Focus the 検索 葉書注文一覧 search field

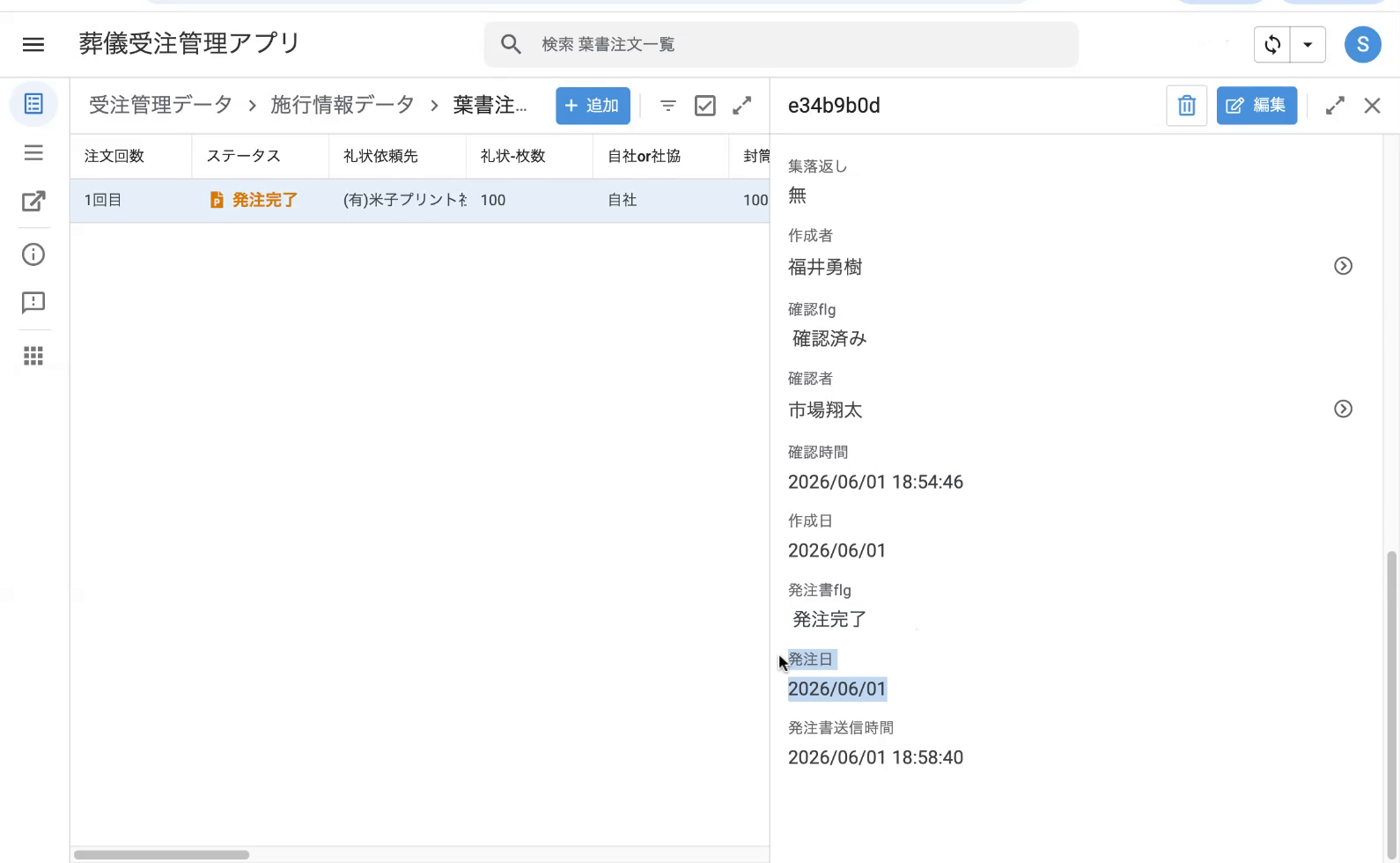coord(781,44)
